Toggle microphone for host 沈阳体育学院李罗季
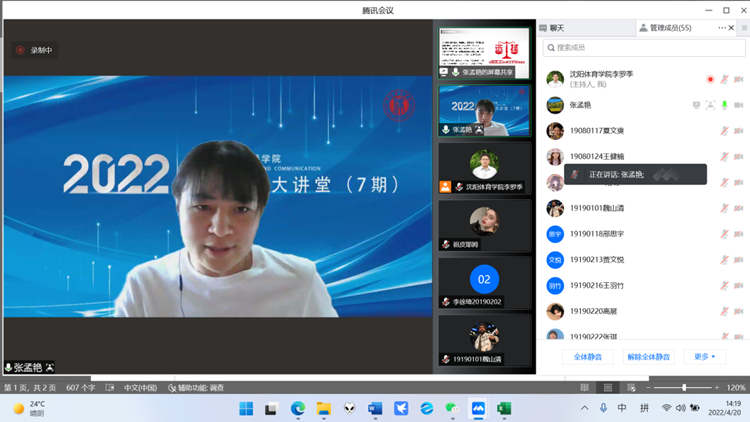750x422 pixels. (x=725, y=79)
